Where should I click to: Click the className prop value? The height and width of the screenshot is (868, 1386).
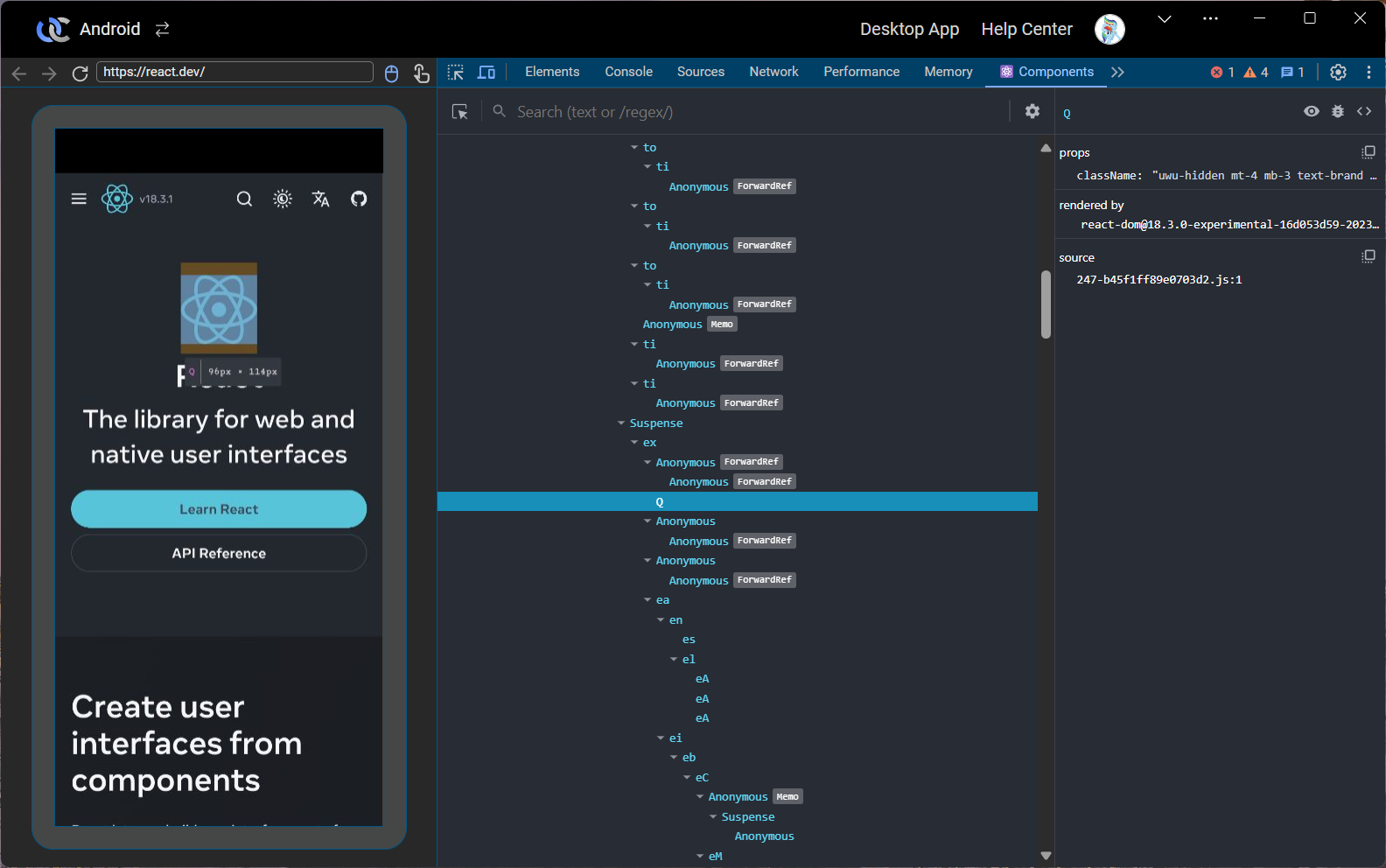[x=1264, y=176]
